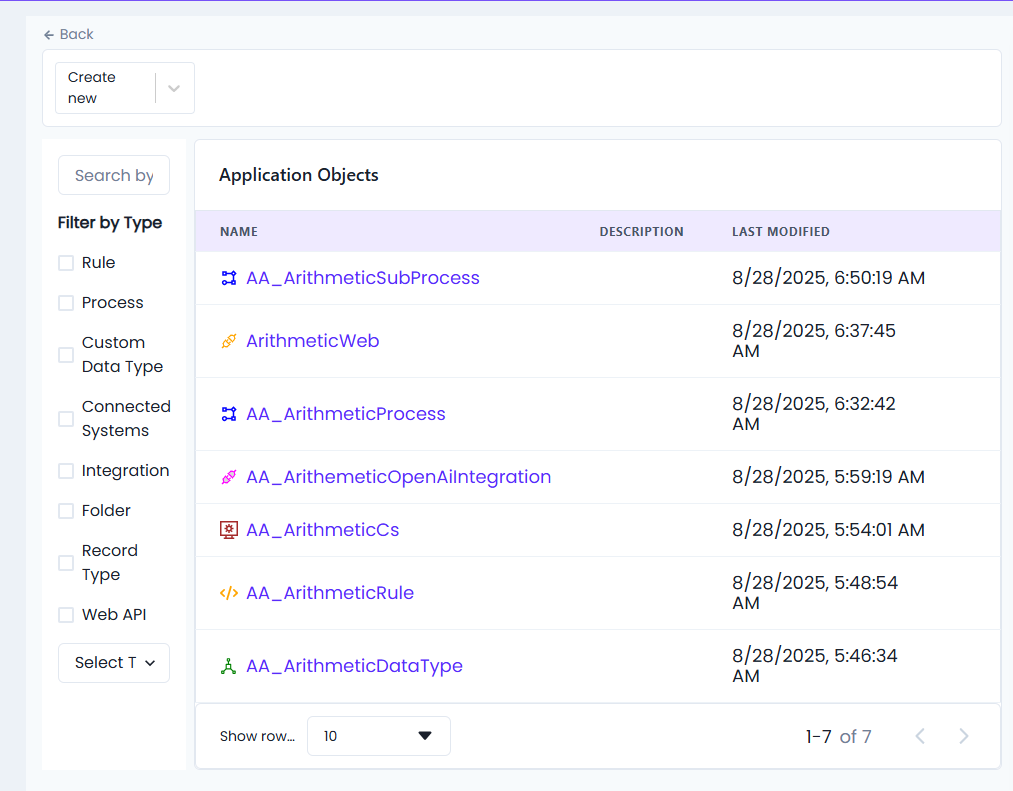Click the date 8/28/2025, 5:59:19 AM
Screen dimensions: 1013x791
(x=828, y=477)
